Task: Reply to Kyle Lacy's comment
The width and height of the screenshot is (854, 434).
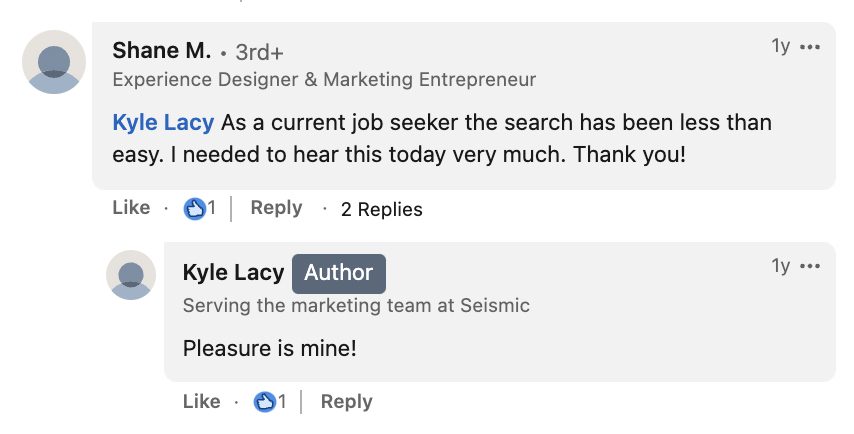Action: (346, 402)
